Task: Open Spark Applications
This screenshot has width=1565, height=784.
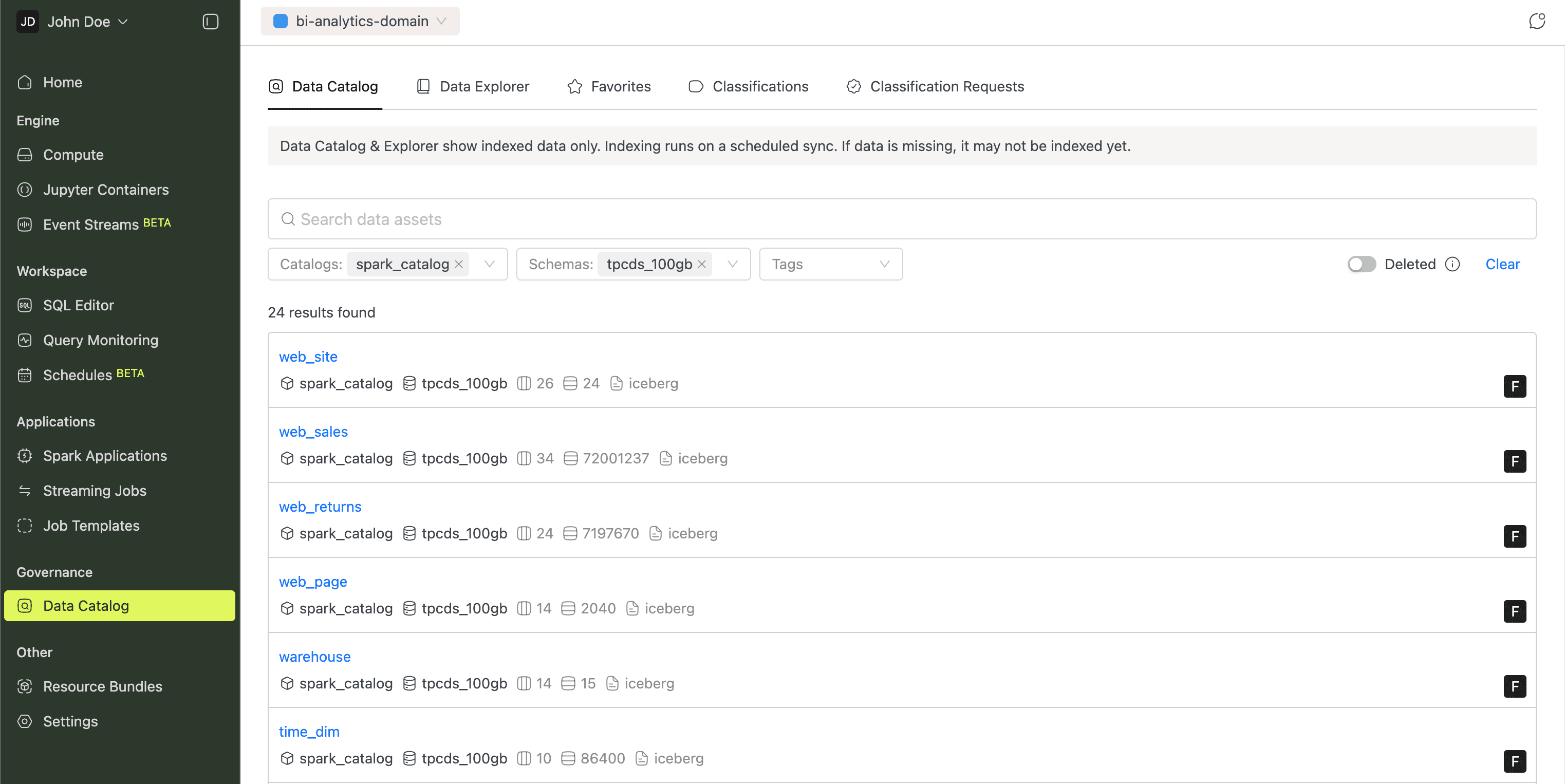Action: click(105, 456)
